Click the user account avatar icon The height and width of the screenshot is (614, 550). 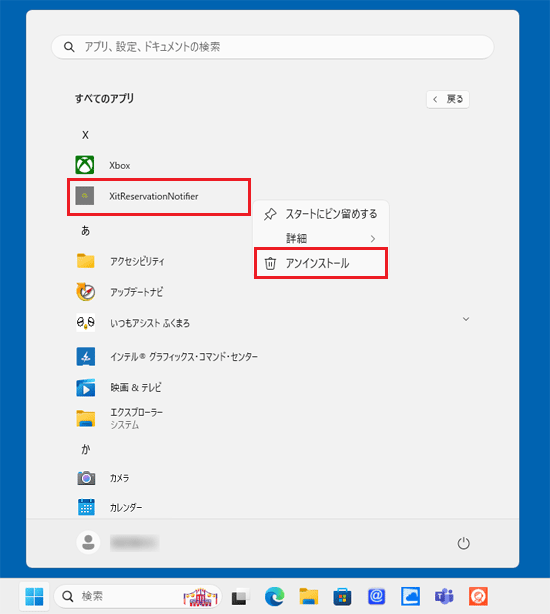88,542
